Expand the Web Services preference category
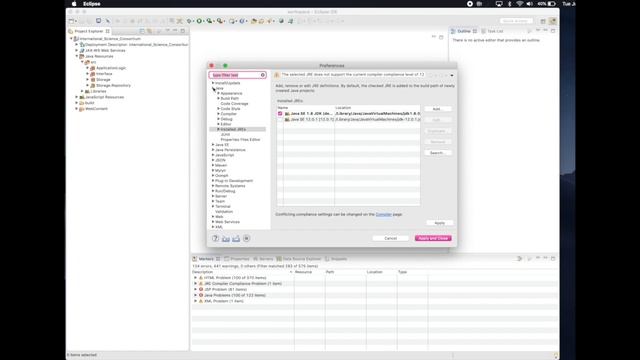The image size is (640, 360). [213, 222]
